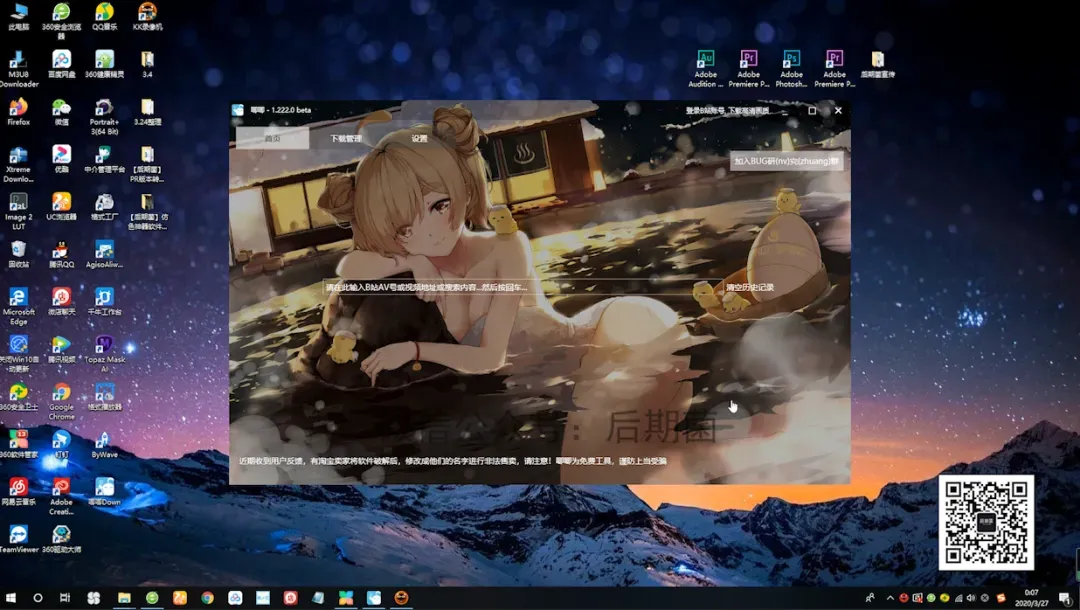The width and height of the screenshot is (1080, 610).
Task: Select the 腾讯视频 desktop icon
Action: (x=61, y=350)
